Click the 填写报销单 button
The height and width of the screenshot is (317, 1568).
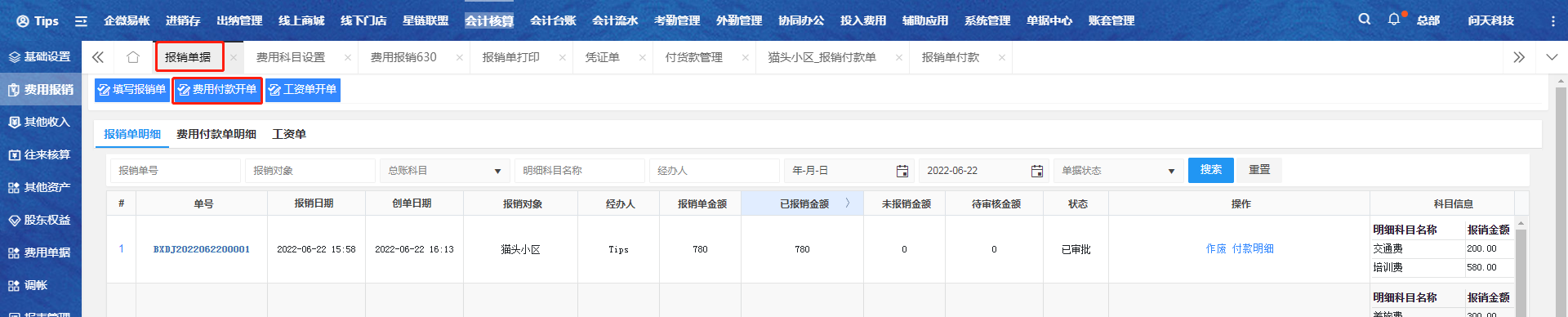132,90
